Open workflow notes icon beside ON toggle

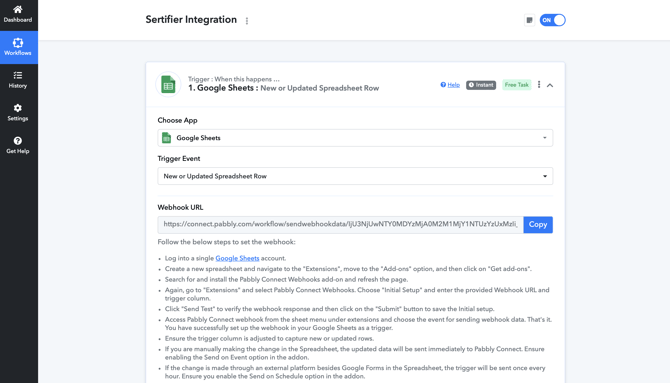[x=529, y=20]
